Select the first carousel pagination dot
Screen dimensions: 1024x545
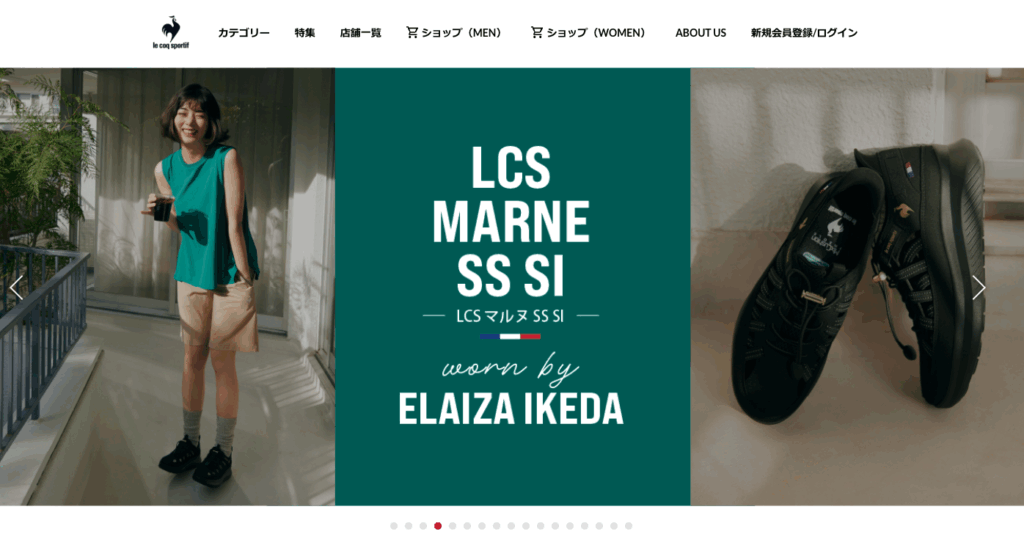[x=394, y=526]
